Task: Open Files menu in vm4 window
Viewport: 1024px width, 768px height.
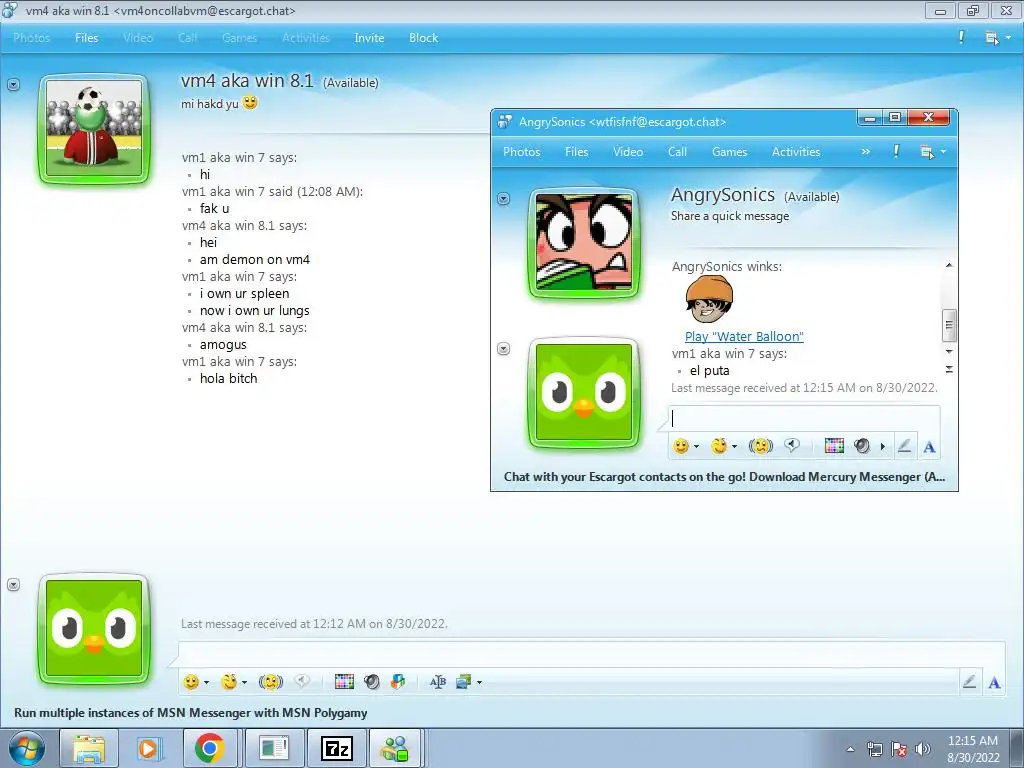Action: tap(87, 38)
